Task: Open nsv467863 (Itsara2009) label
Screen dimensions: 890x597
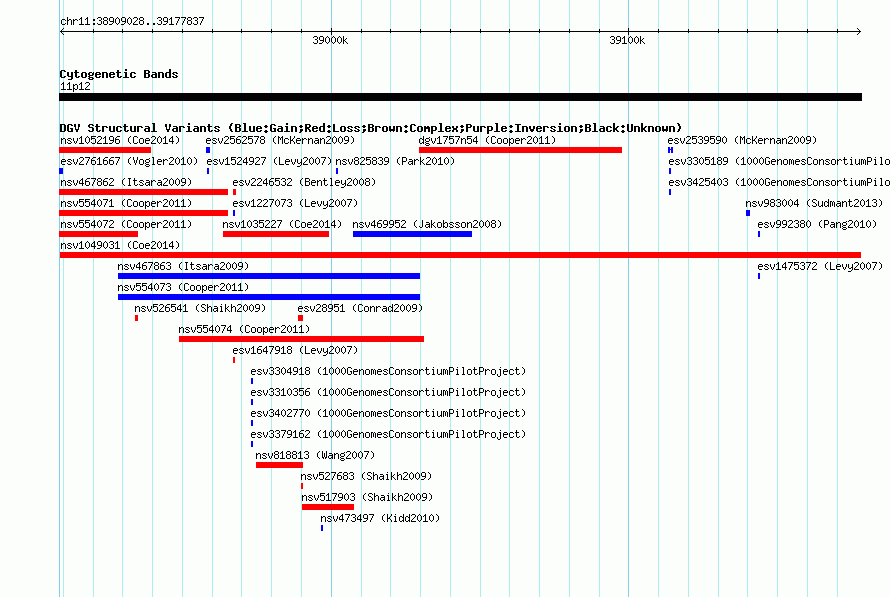Action: click(x=183, y=266)
